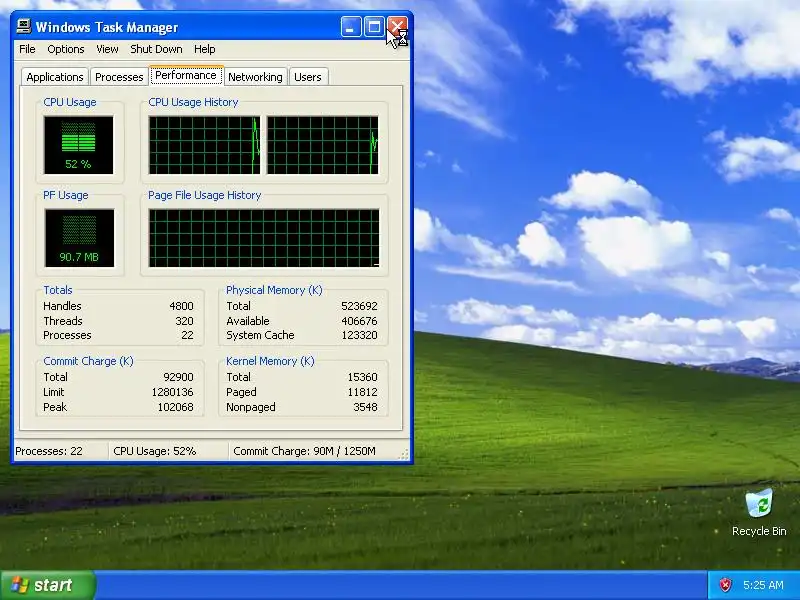Screen dimensions: 800x600
Task: Click the Paged kernel memory value 11812
Action: [x=362, y=392]
